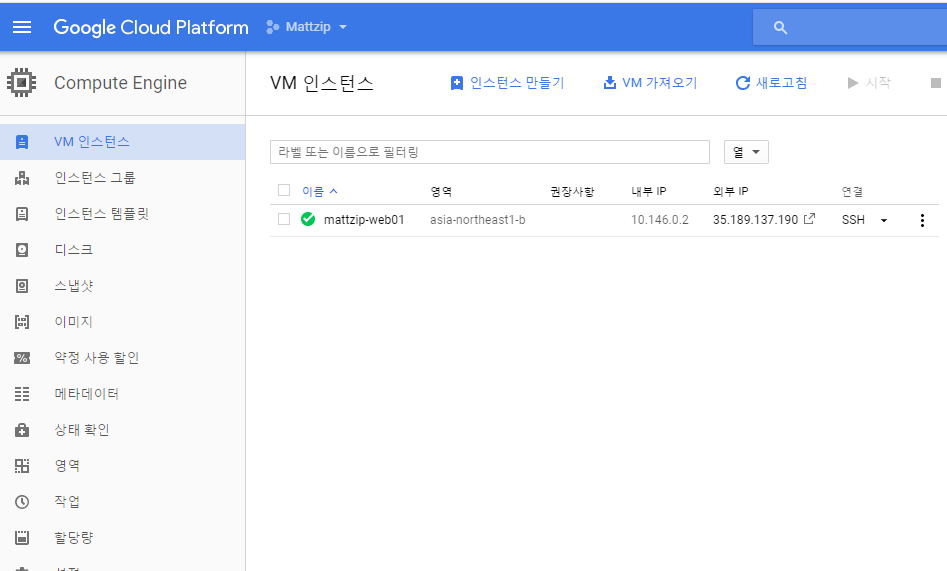Click the 새로고침 circular arrow icon

coord(743,83)
